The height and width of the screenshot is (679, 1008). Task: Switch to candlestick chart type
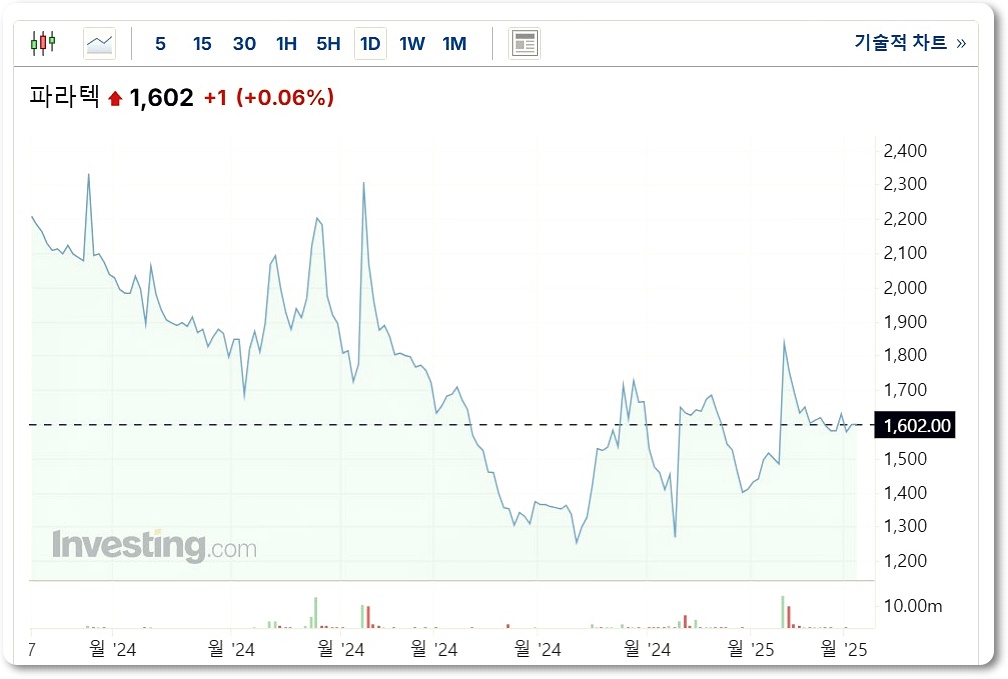43,43
